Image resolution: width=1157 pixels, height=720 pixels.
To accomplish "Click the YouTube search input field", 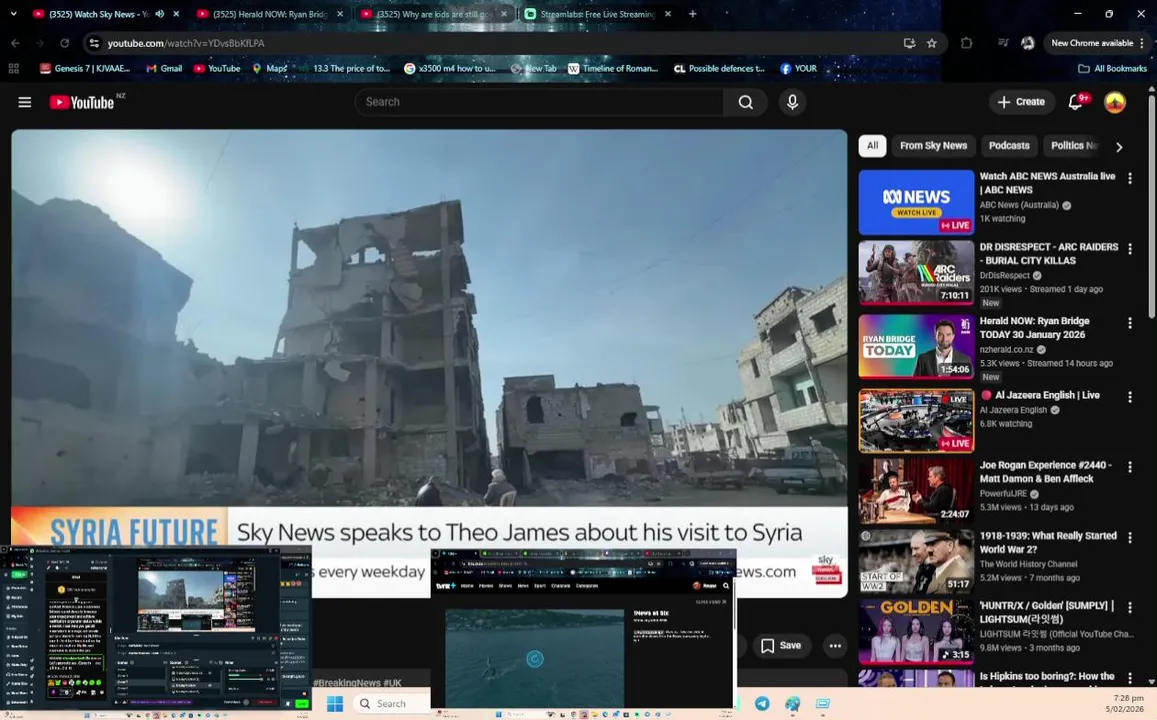I will tap(539, 102).
